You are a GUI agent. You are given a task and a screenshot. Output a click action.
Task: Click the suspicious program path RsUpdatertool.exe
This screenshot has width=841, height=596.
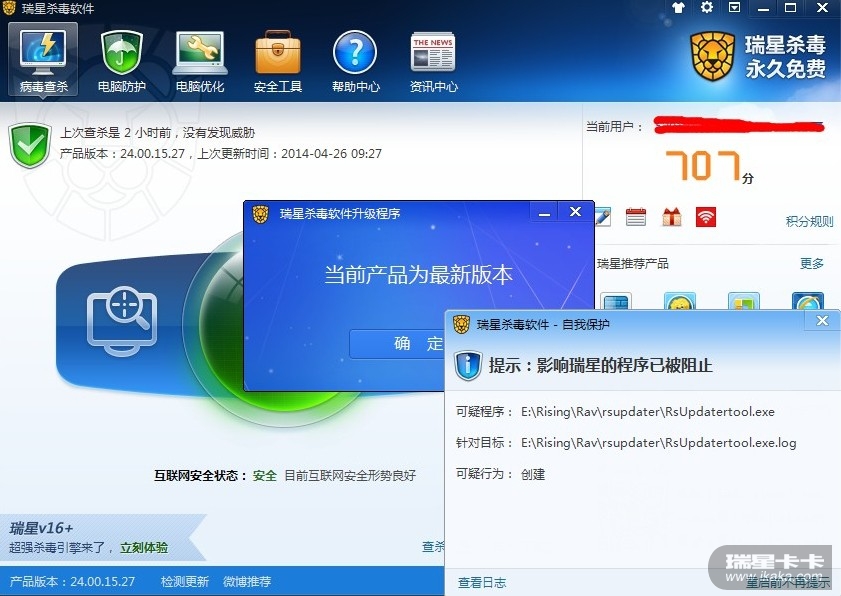click(648, 412)
